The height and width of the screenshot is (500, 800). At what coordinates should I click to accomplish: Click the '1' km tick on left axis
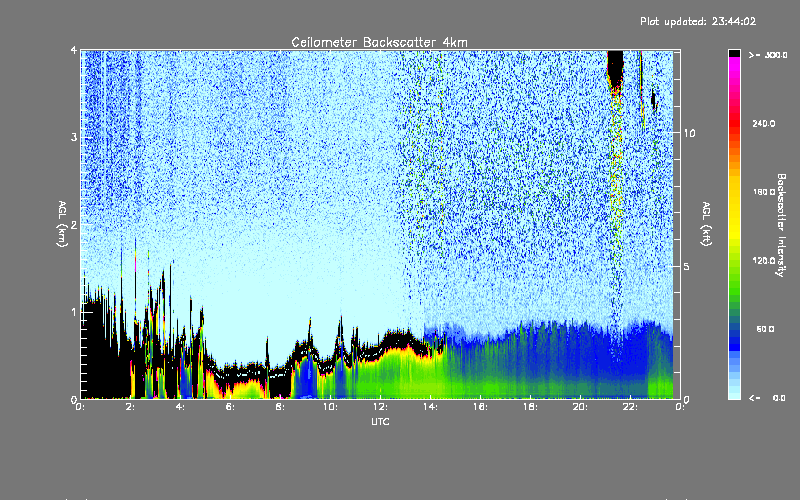point(73,312)
